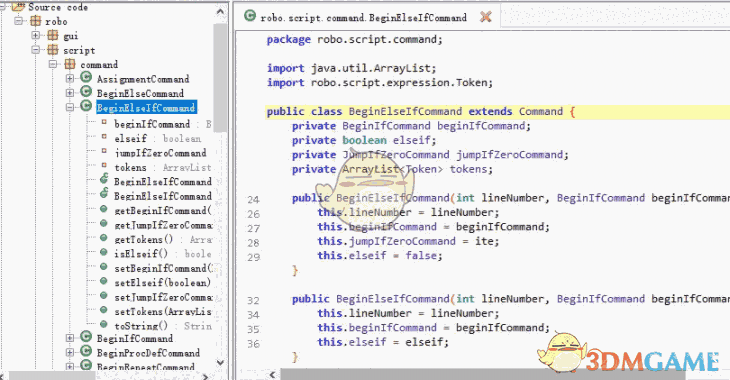Click the BeginElseCommand class icon
Image resolution: width=730 pixels, height=380 pixels.
click(86, 92)
